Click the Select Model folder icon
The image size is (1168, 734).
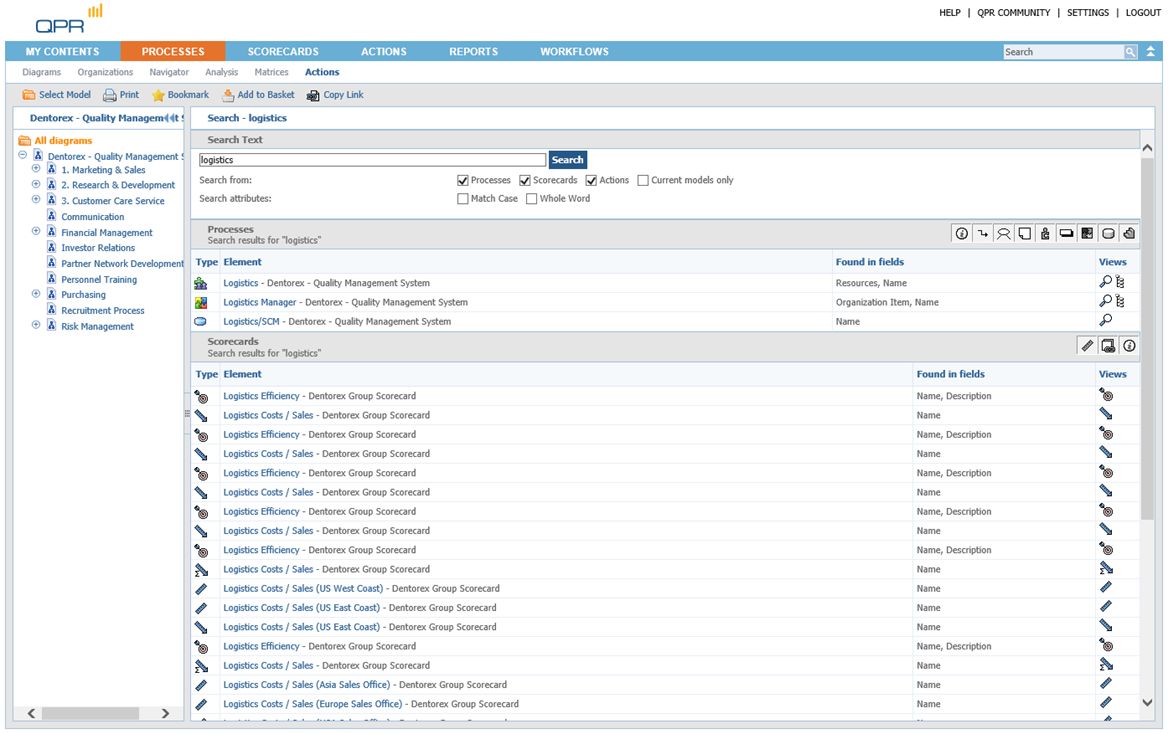click(29, 95)
